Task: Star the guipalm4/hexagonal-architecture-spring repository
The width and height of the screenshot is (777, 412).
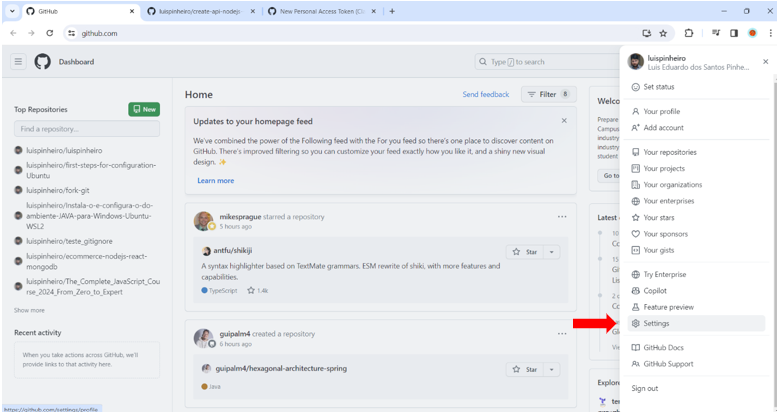Action: (x=525, y=369)
